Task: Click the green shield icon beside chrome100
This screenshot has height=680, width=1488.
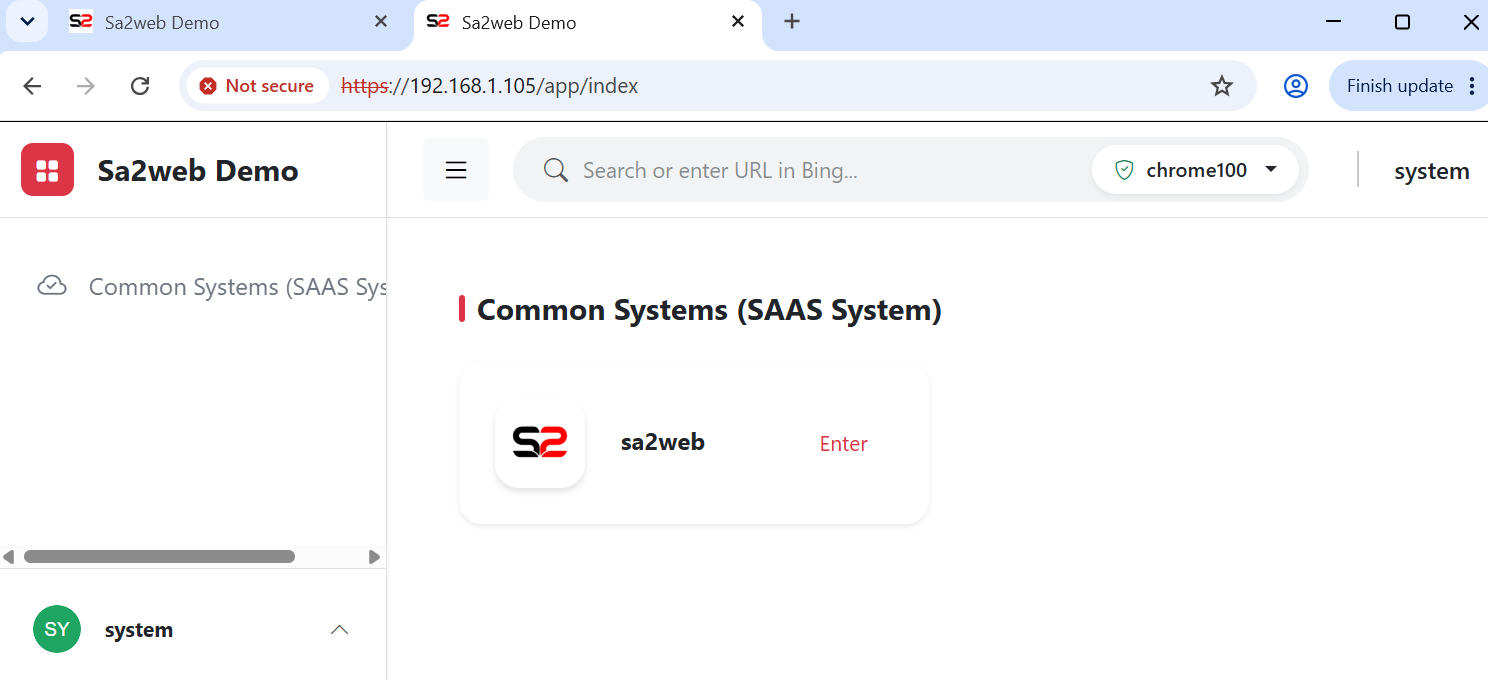Action: click(x=1124, y=170)
